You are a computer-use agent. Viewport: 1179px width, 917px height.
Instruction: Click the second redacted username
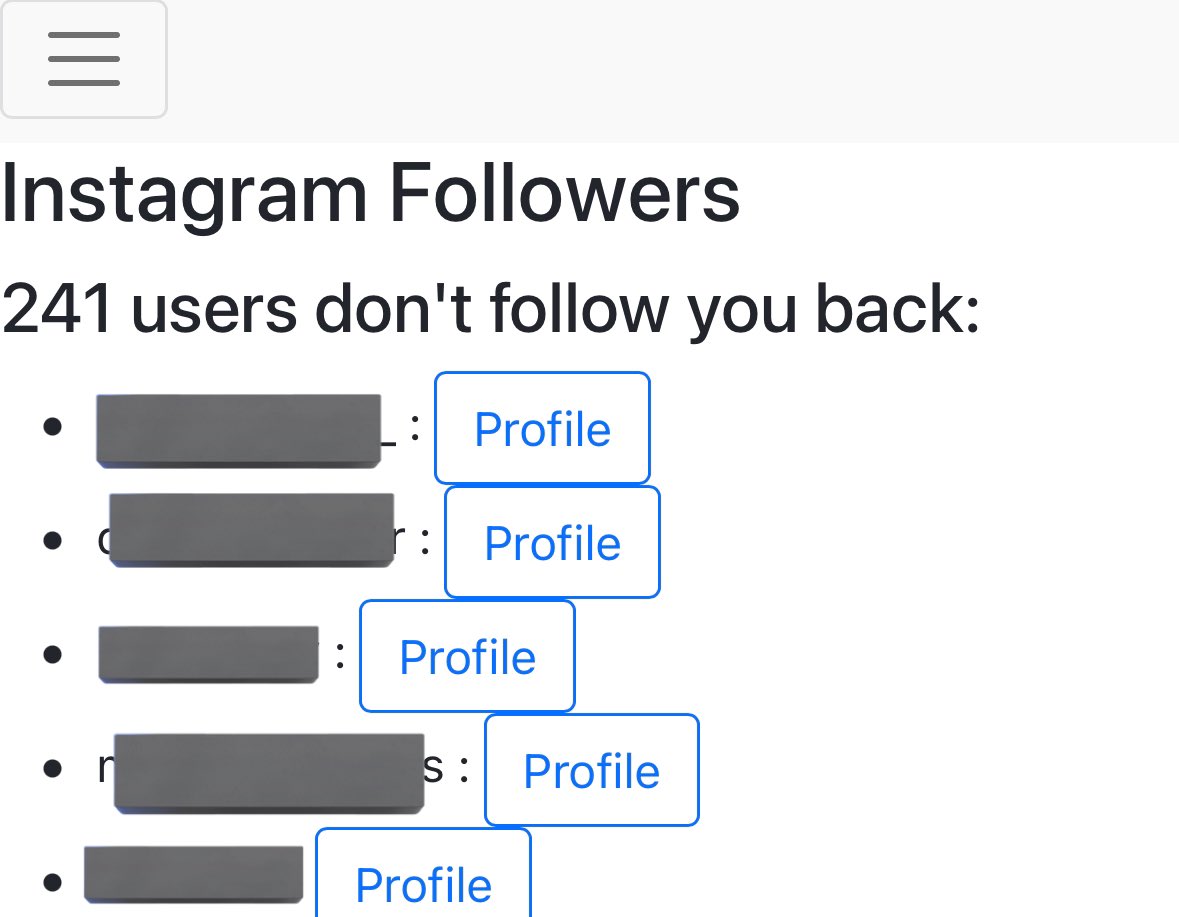[x=250, y=530]
